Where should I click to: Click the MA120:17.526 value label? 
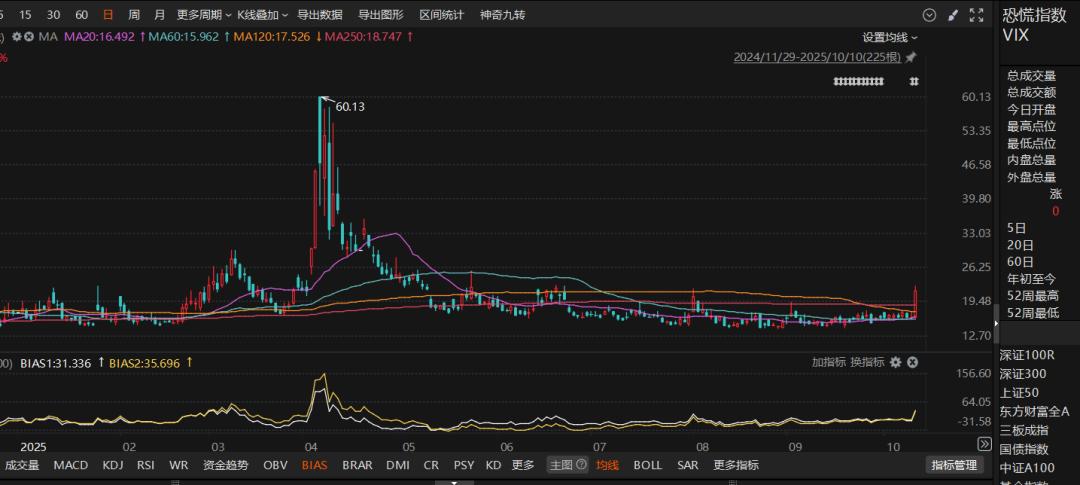tap(271, 37)
